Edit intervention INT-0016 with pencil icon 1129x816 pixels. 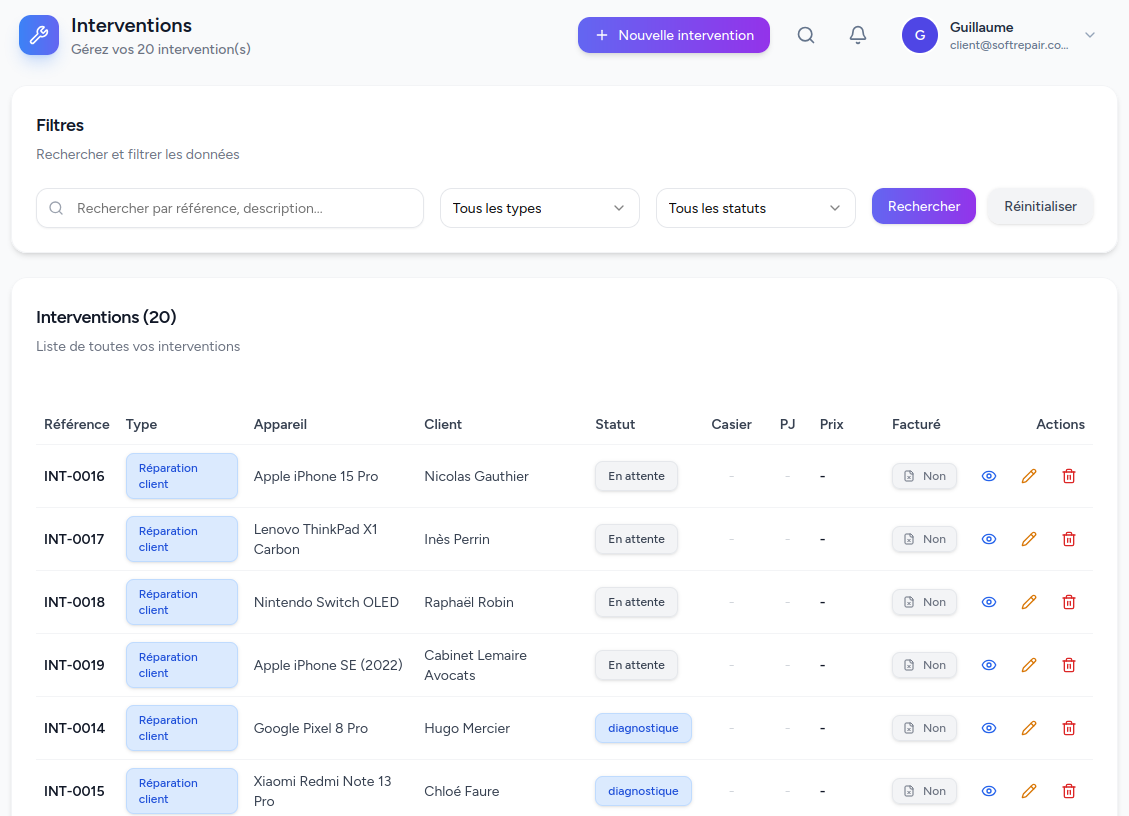point(1029,476)
